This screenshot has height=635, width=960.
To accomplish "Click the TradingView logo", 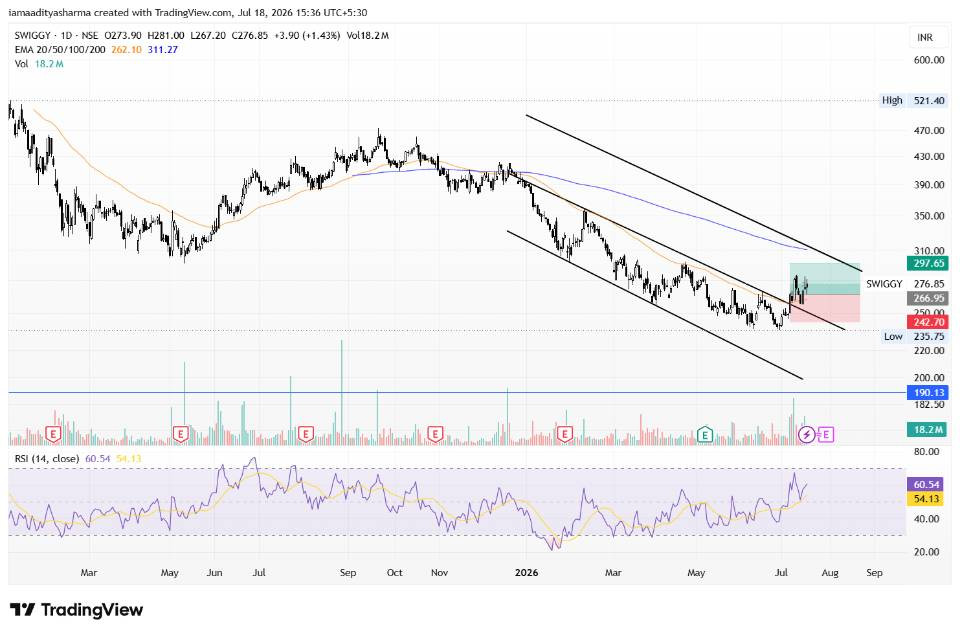I will (77, 610).
